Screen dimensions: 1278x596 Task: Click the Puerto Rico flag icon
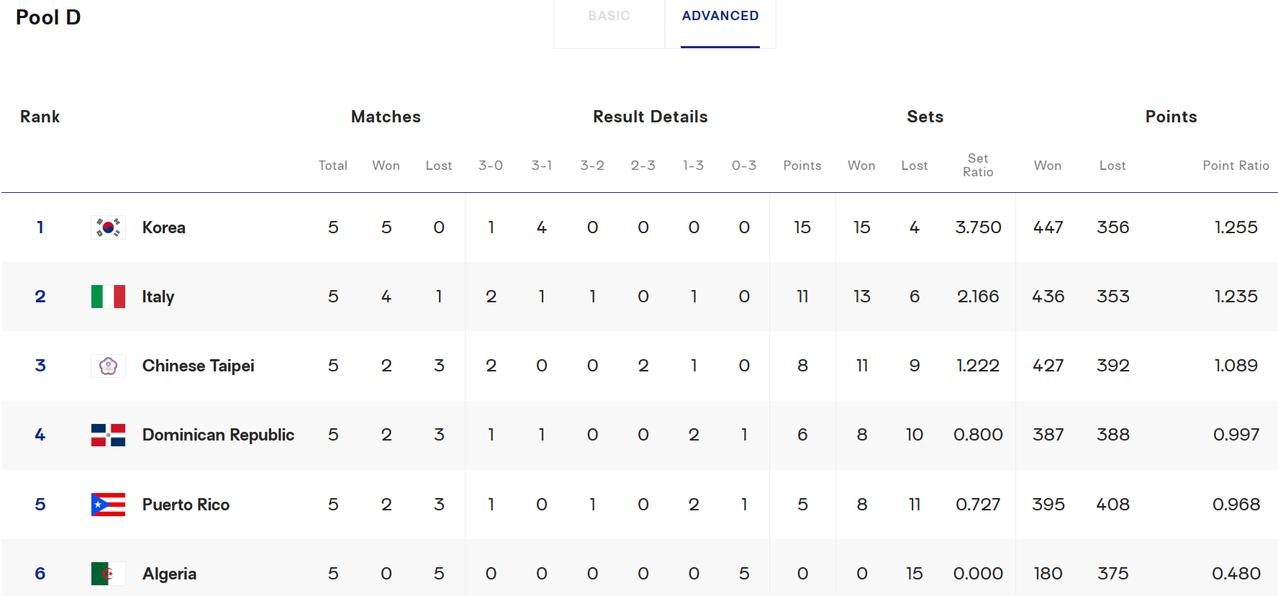pyautogui.click(x=108, y=504)
